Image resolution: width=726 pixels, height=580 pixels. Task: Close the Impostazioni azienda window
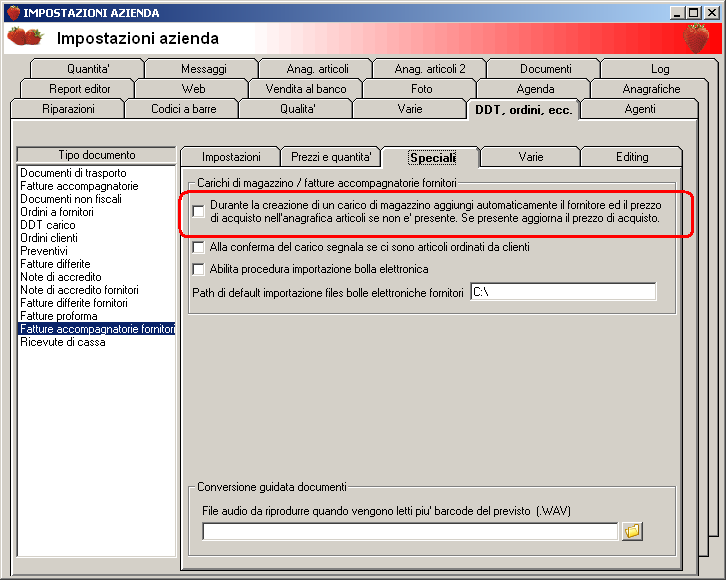[x=712, y=12]
